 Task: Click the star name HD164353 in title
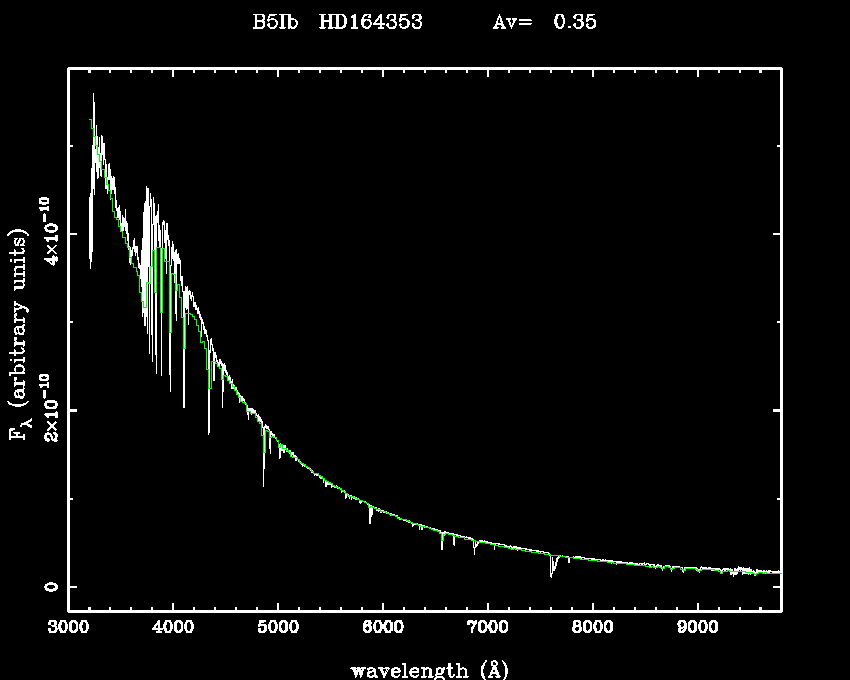point(369,22)
